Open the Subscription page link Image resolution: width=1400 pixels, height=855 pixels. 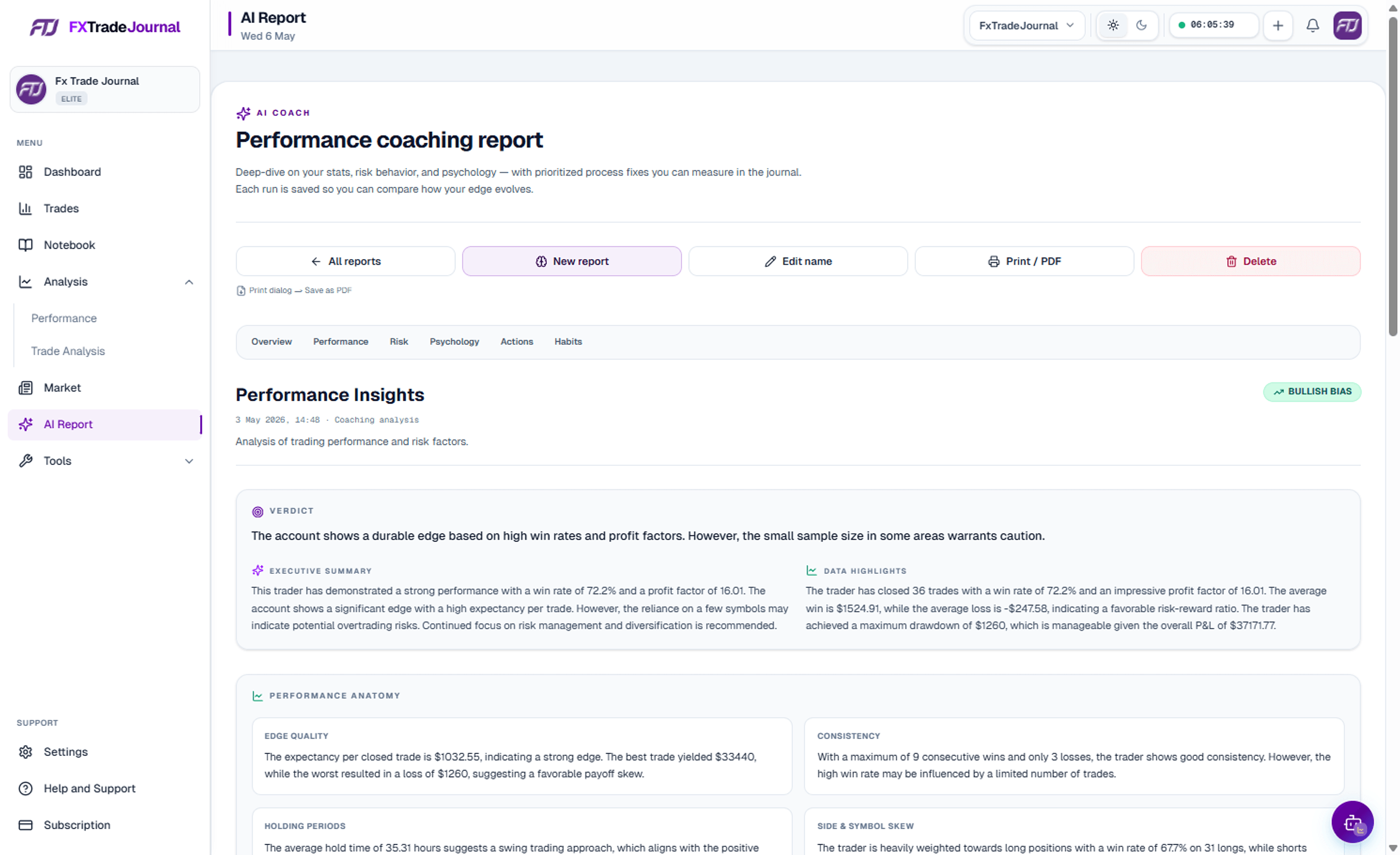[x=105, y=825]
